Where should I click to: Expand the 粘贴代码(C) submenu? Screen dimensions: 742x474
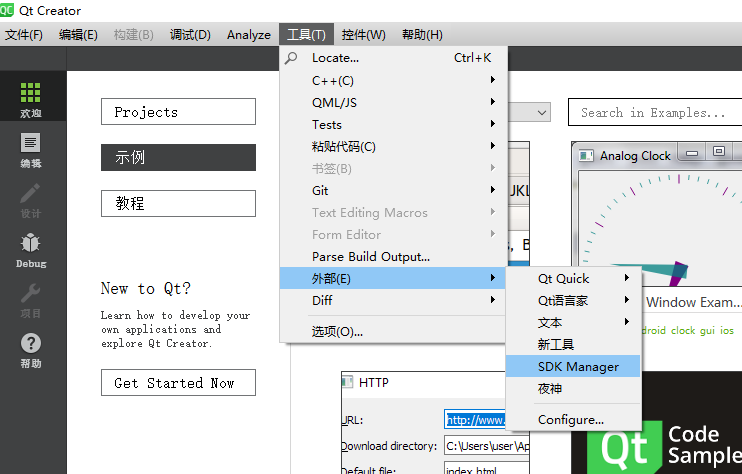(393, 146)
